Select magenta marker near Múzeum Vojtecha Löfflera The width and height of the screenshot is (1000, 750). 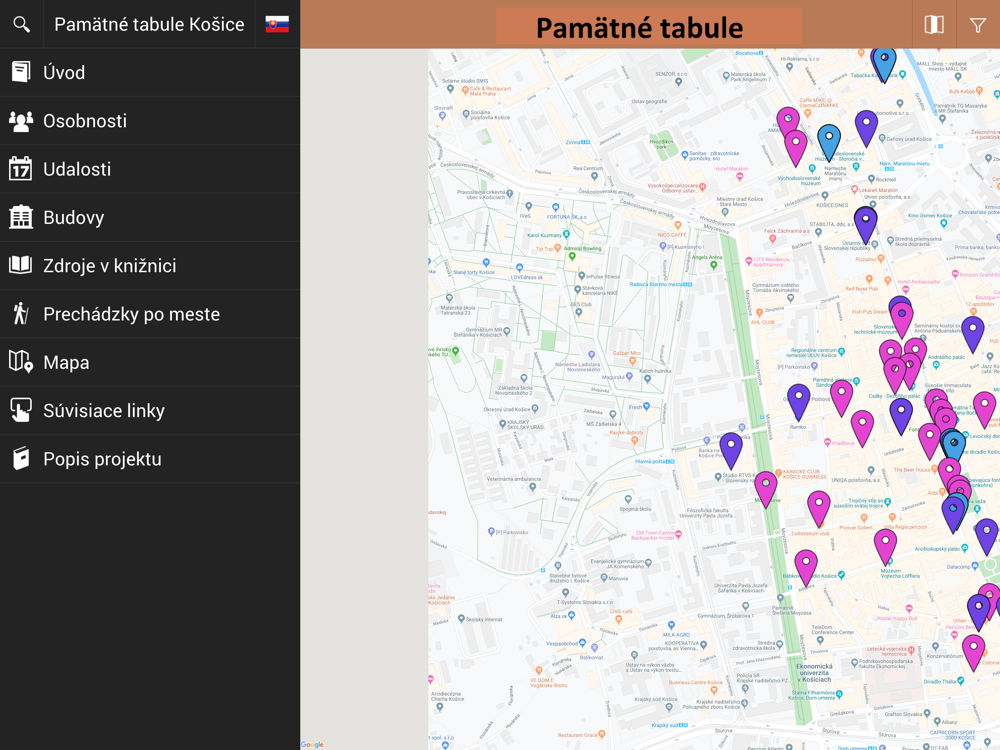pos(885,546)
